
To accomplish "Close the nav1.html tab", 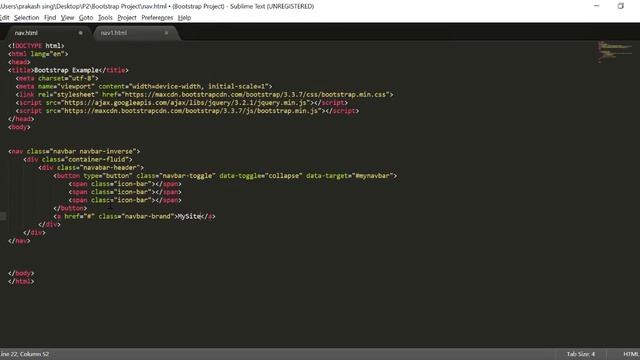I will (166, 33).
